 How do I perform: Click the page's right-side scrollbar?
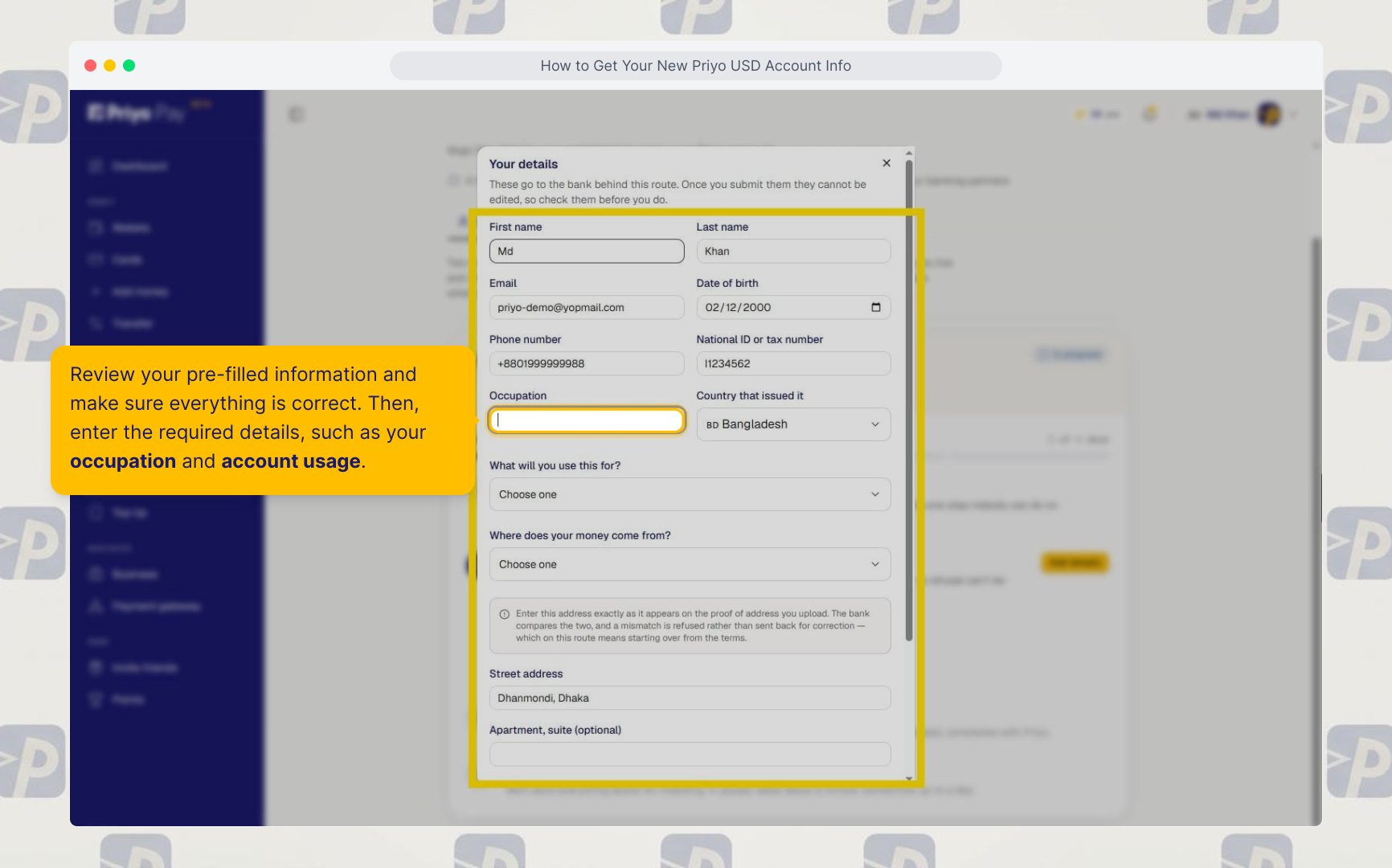click(x=1316, y=530)
